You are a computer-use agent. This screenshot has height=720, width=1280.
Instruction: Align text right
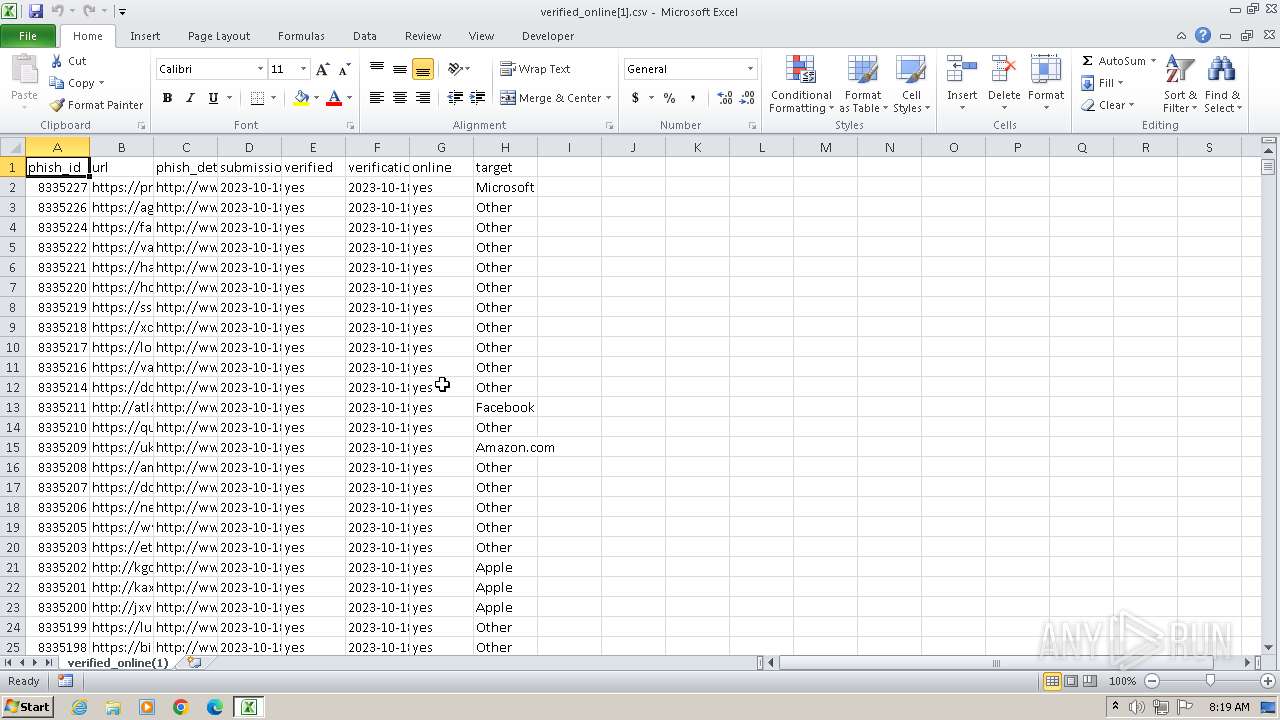423,98
